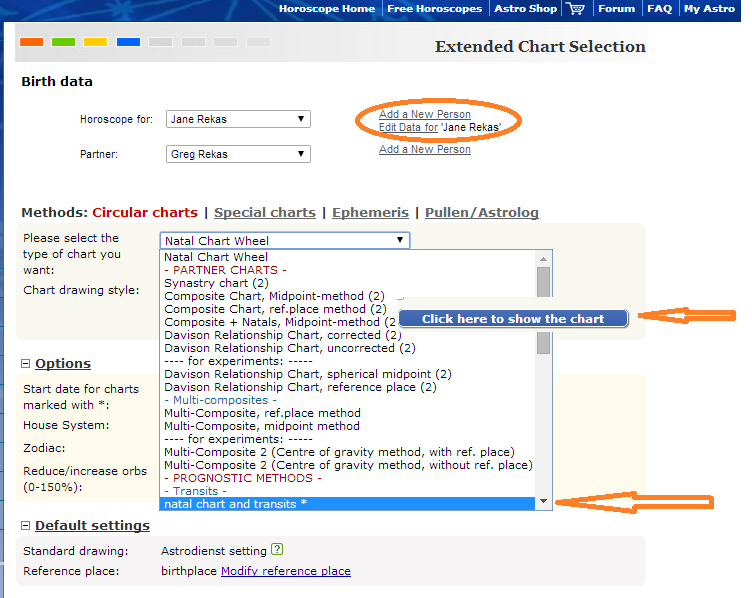Open Free Horoscopes menu
This screenshot has height=598, width=752.
pyautogui.click(x=435, y=9)
